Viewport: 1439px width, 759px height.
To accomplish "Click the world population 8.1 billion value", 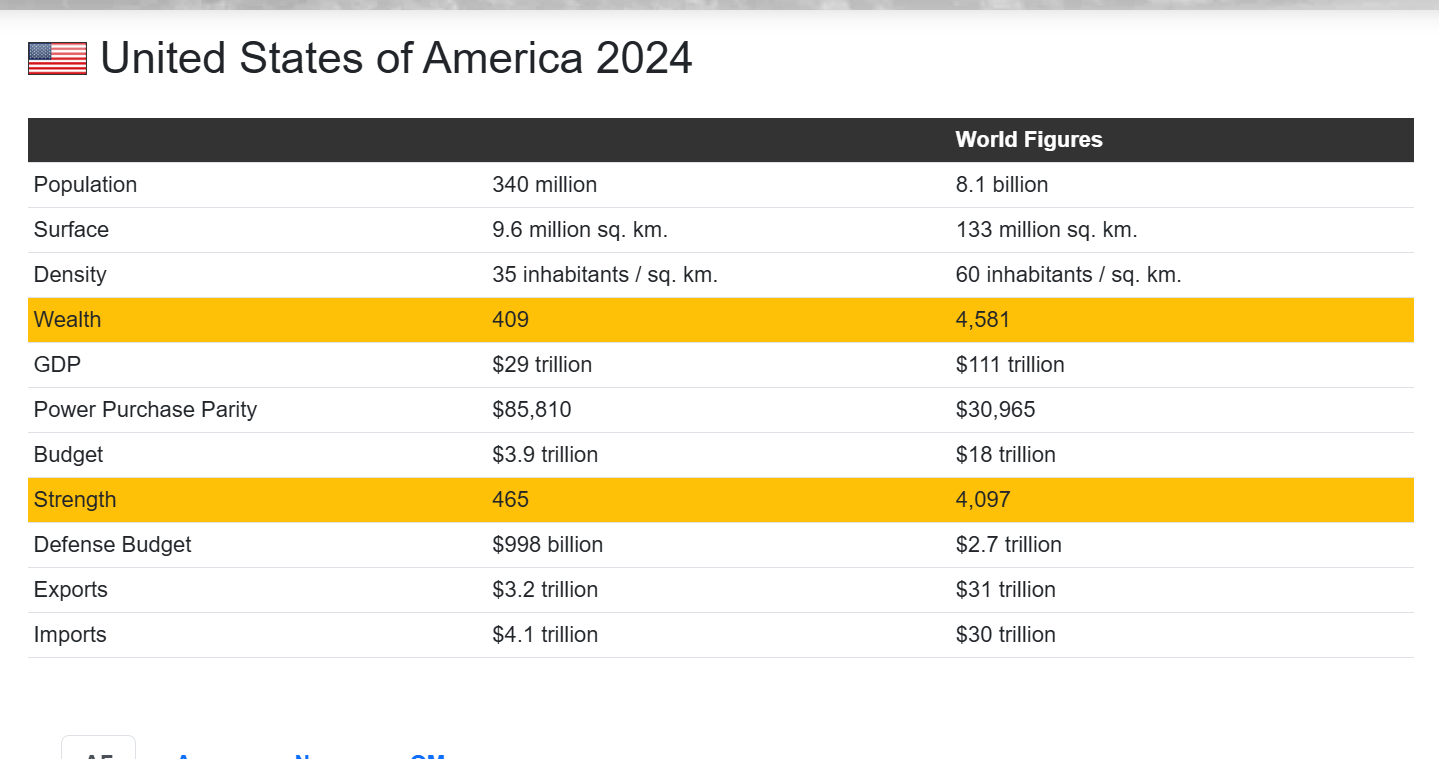I will (1001, 185).
